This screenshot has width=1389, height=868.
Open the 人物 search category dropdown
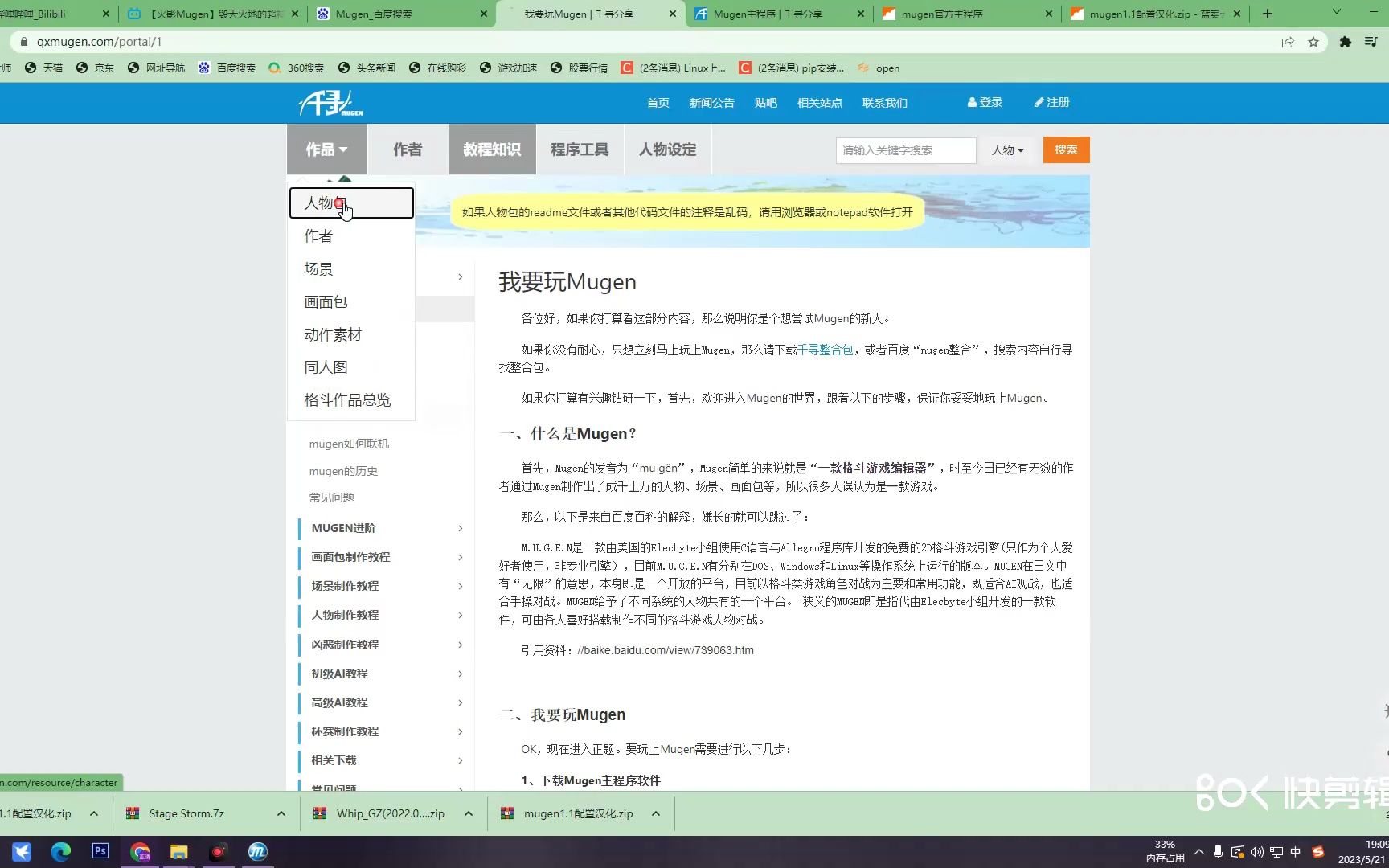(x=1008, y=150)
